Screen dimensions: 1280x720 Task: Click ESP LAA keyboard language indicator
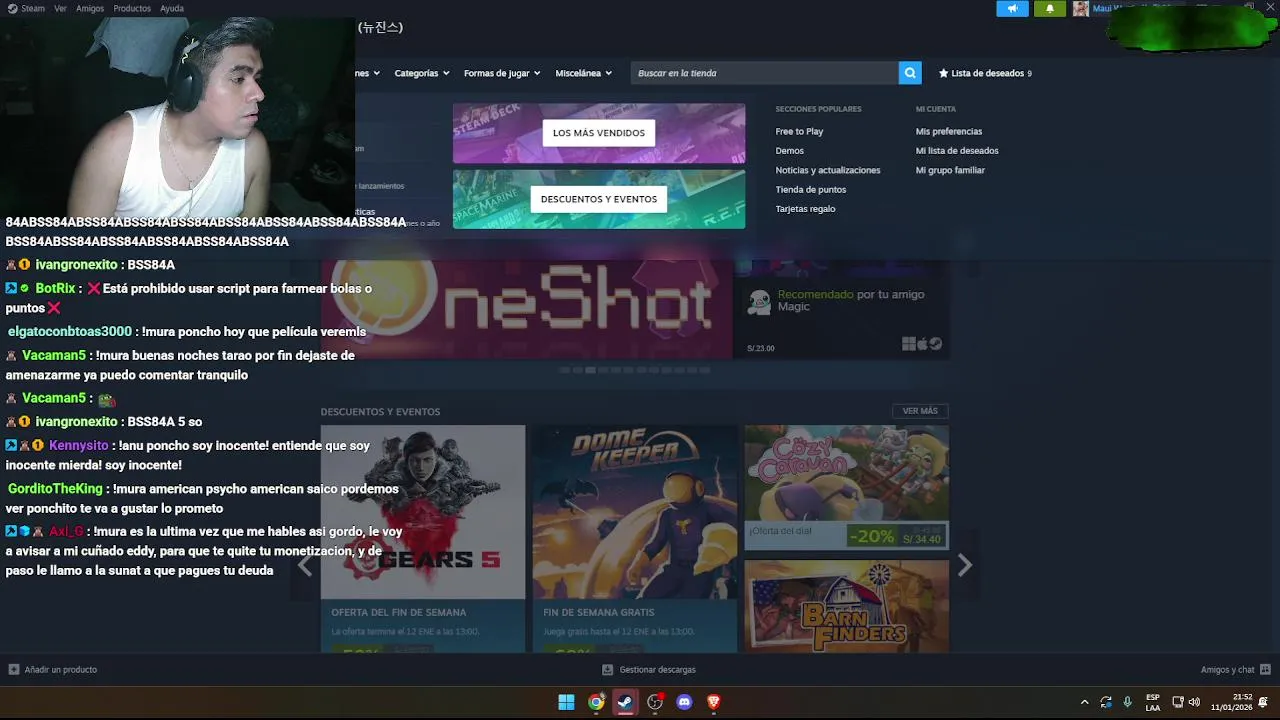(x=1153, y=702)
